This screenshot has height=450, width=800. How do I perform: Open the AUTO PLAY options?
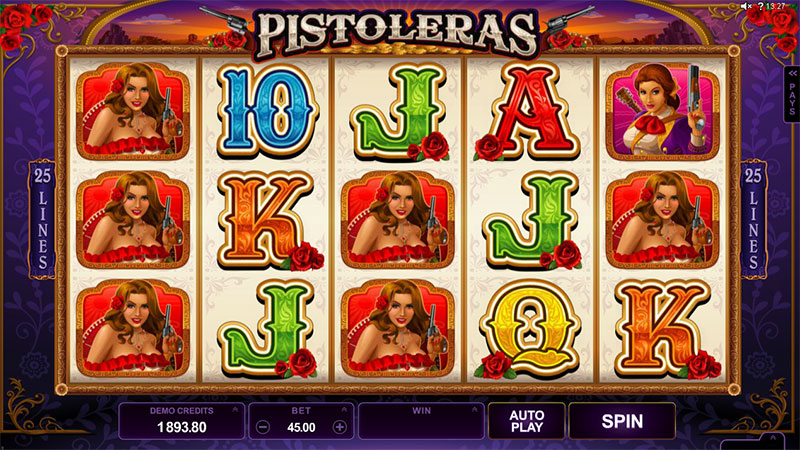[527, 421]
